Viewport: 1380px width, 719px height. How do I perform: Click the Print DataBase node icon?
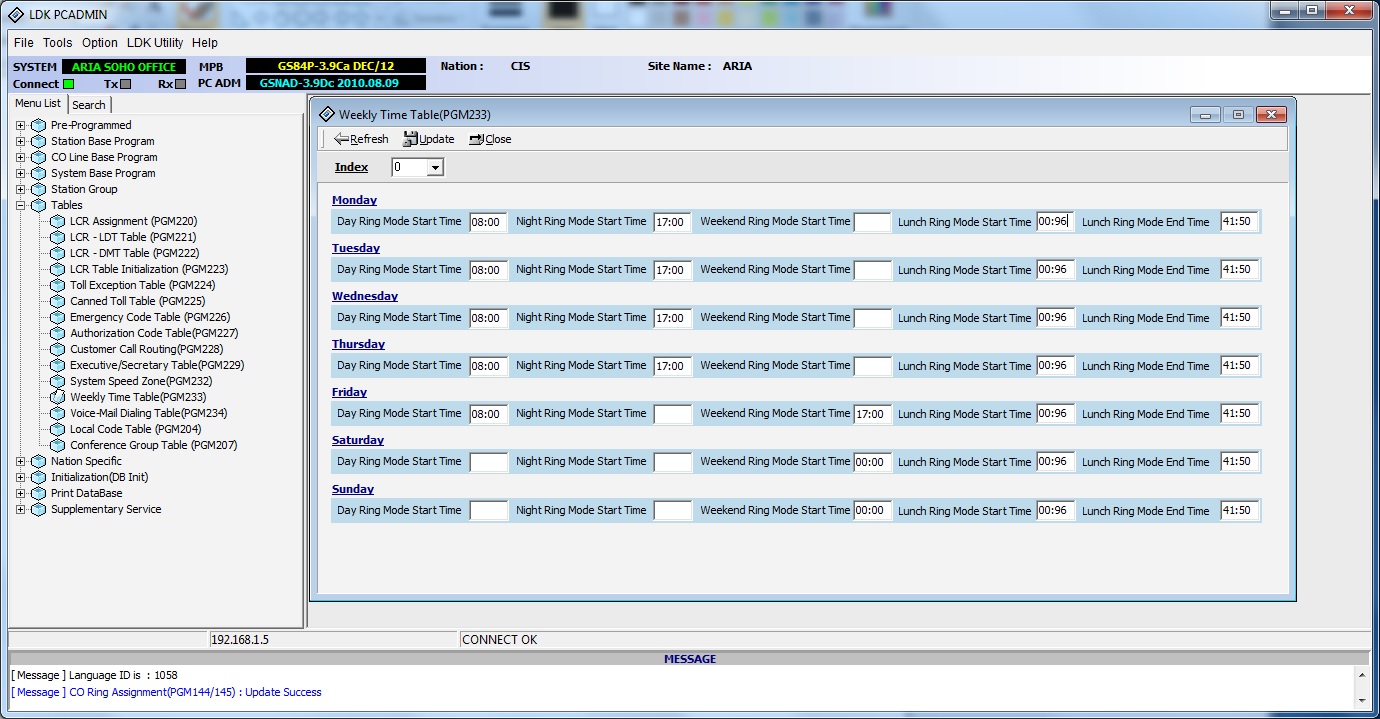(x=38, y=493)
